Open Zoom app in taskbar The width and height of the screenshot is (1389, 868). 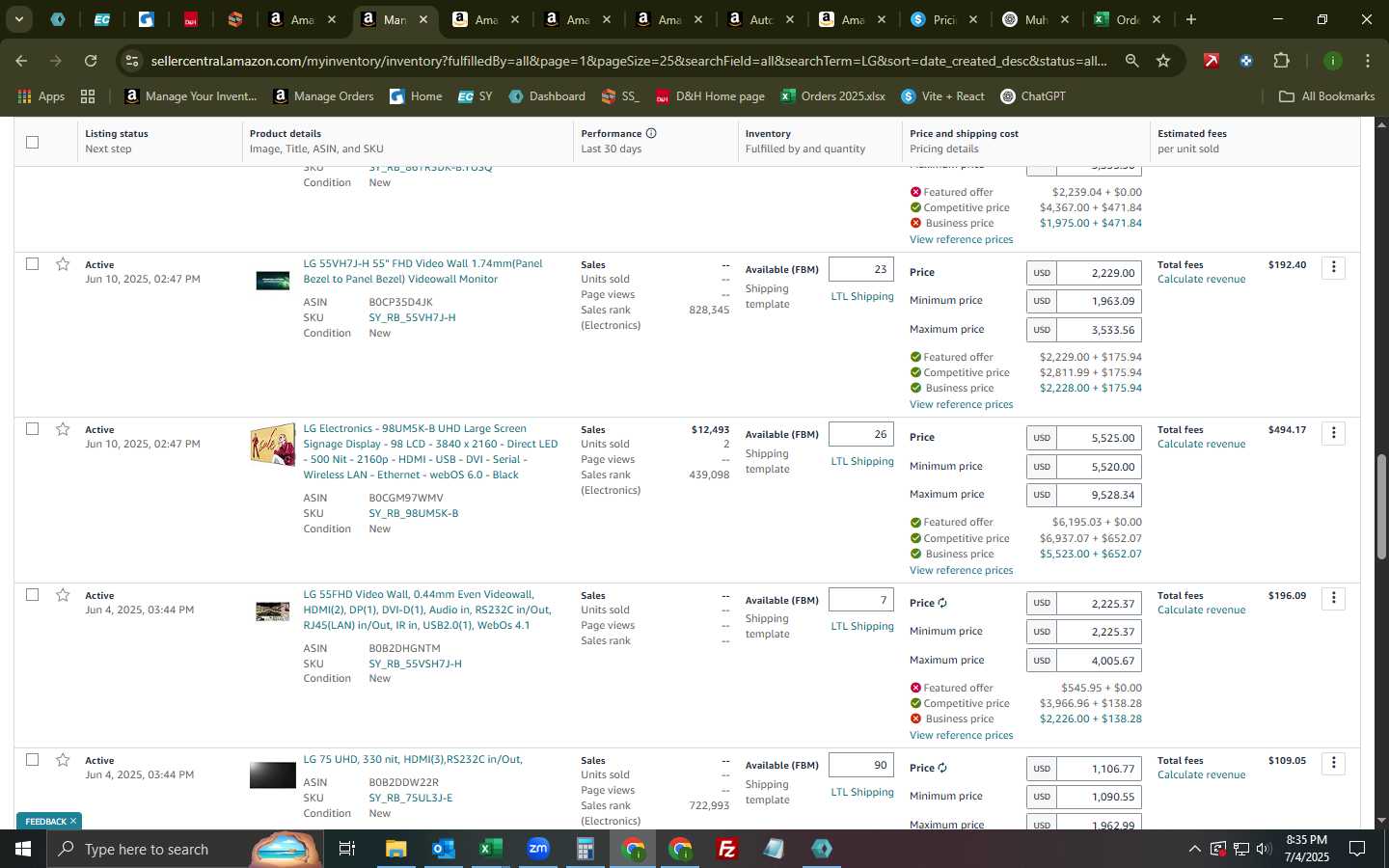click(537, 849)
